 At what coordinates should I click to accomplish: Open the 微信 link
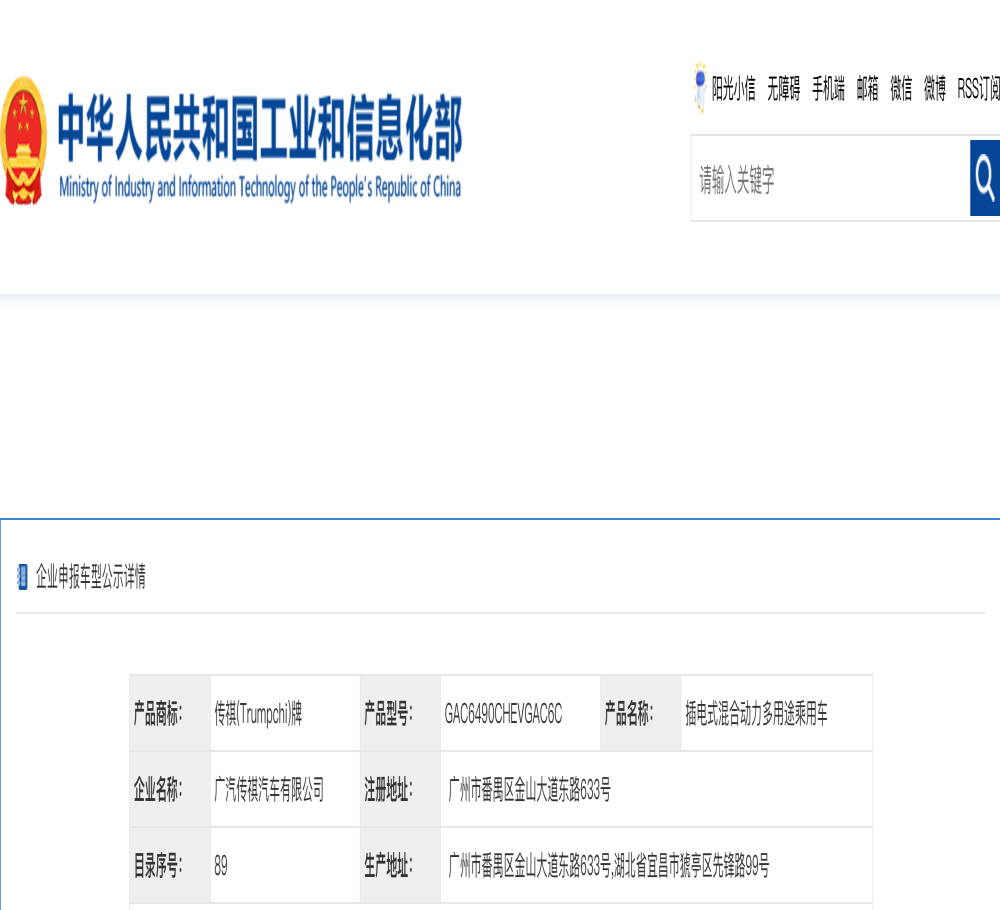coord(901,88)
